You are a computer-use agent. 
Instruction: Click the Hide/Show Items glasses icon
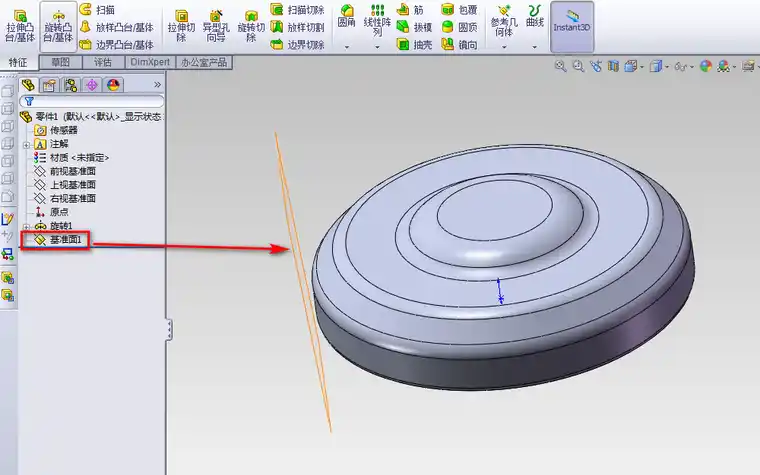681,66
